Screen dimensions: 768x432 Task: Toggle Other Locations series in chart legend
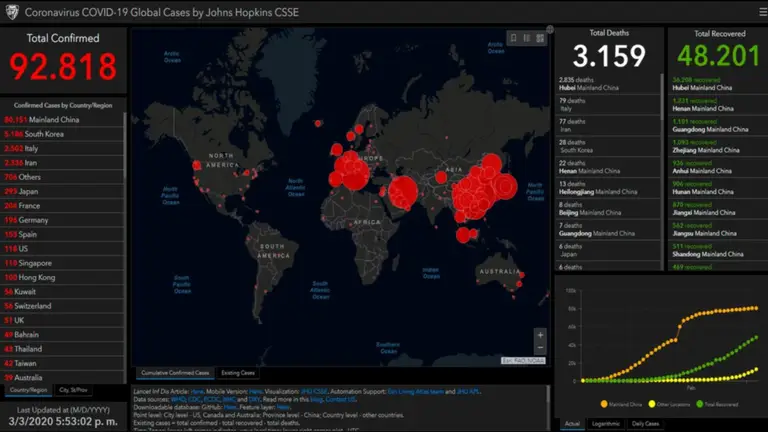pos(669,404)
